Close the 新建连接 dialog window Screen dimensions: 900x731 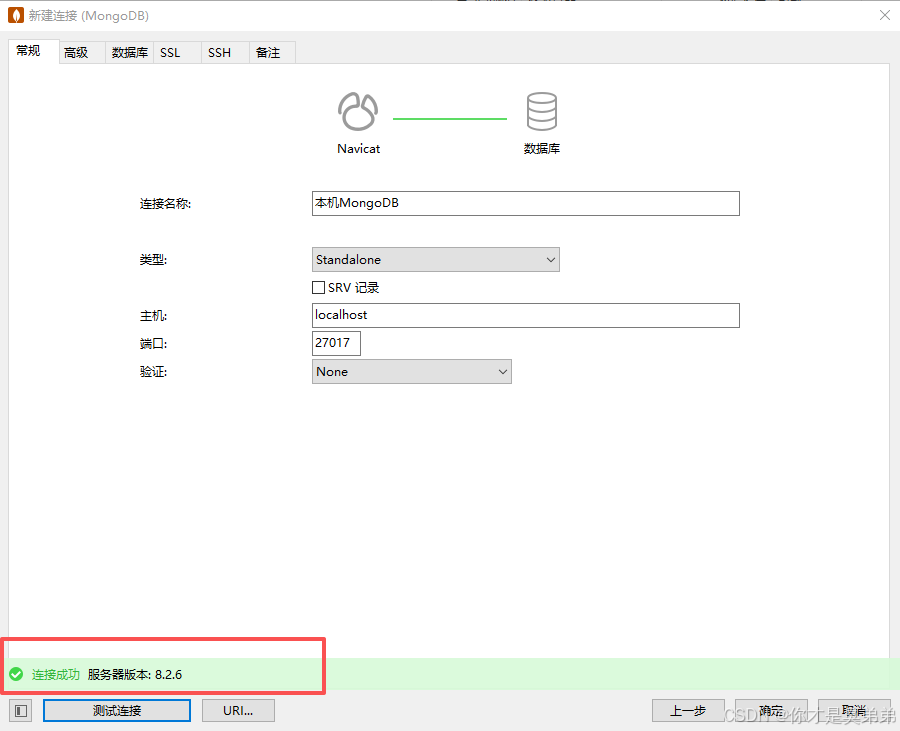pyautogui.click(x=885, y=15)
